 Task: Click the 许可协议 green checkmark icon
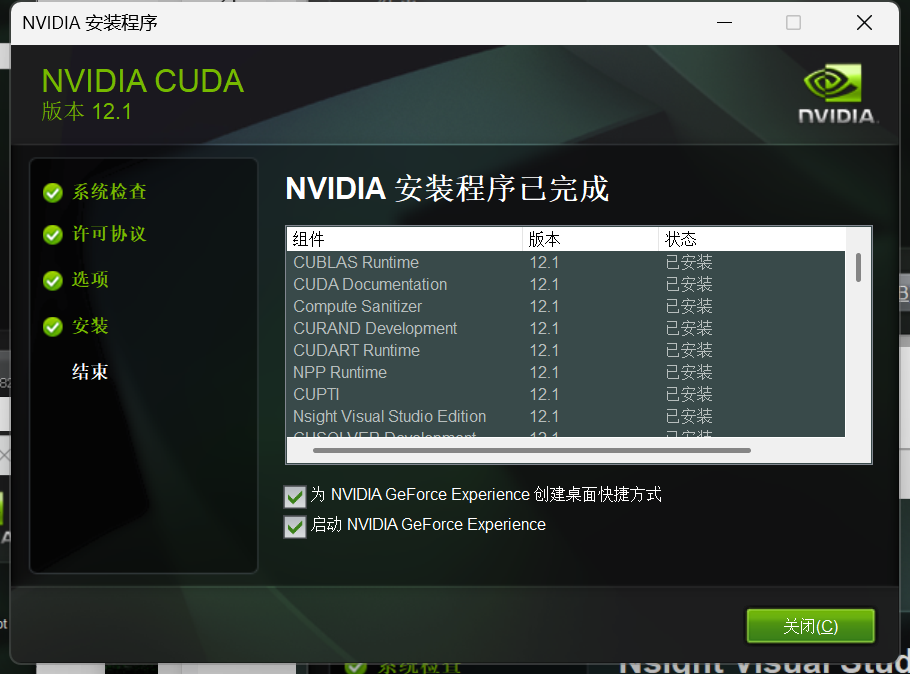click(x=53, y=235)
